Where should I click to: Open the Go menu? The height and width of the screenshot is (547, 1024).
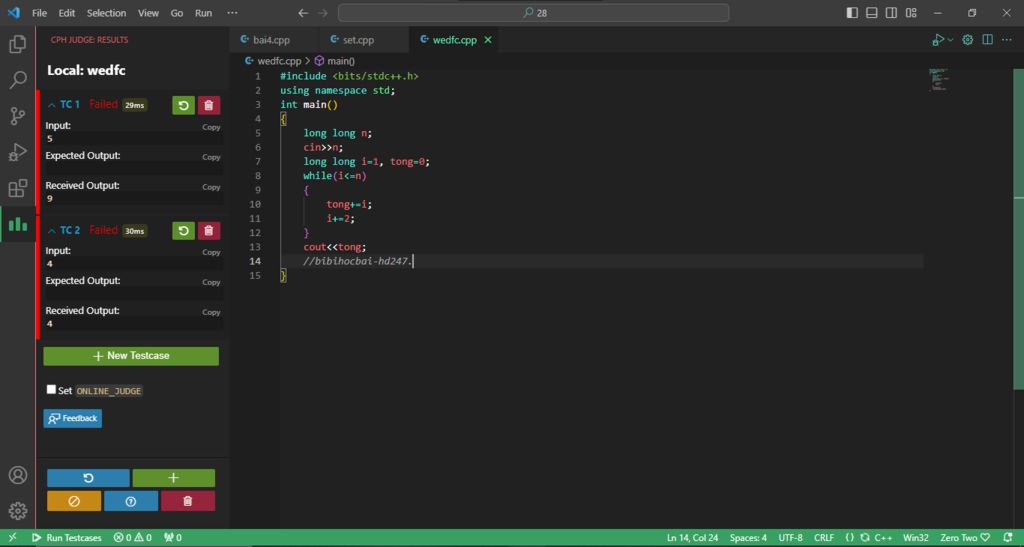177,13
